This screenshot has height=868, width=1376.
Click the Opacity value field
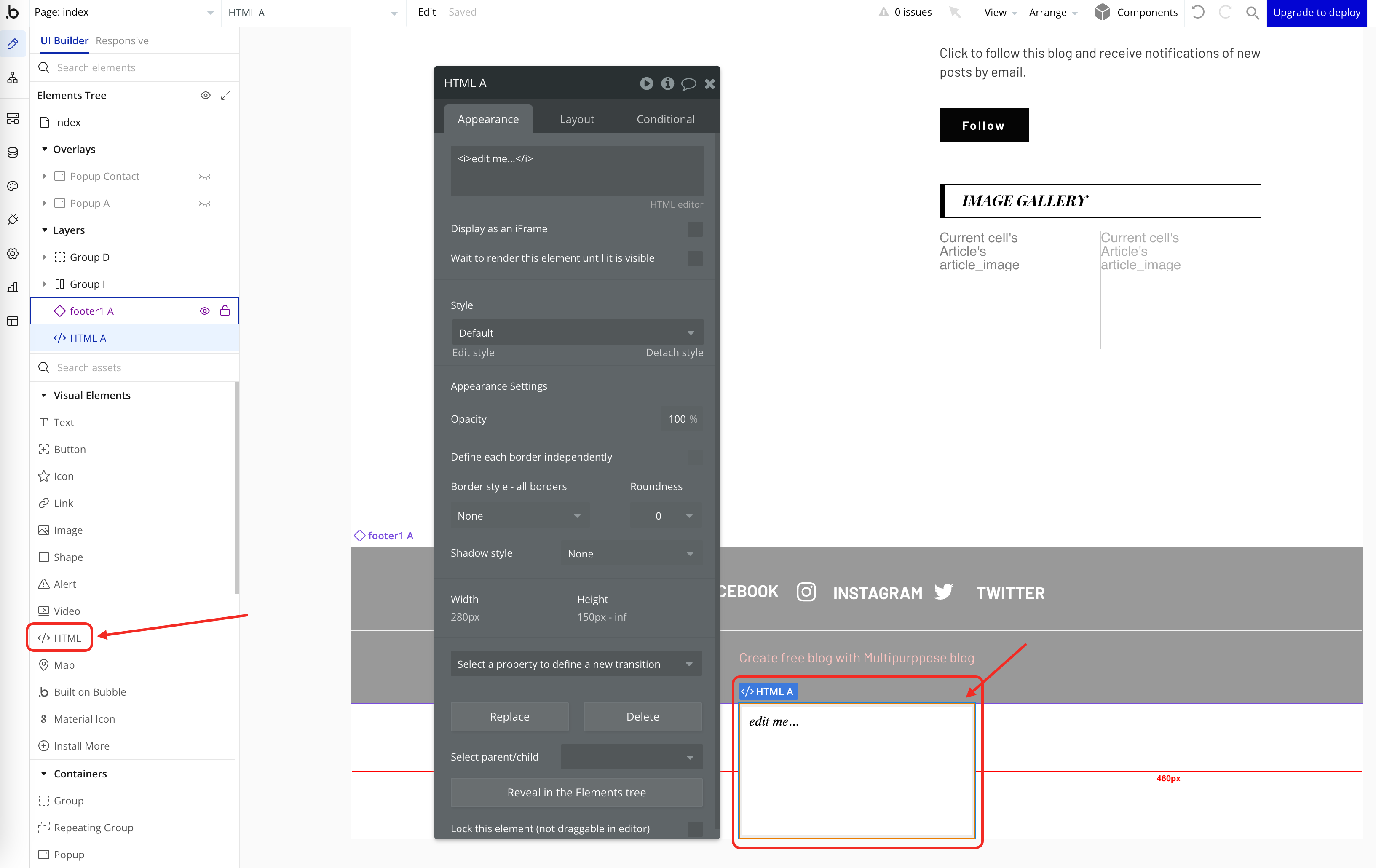678,419
